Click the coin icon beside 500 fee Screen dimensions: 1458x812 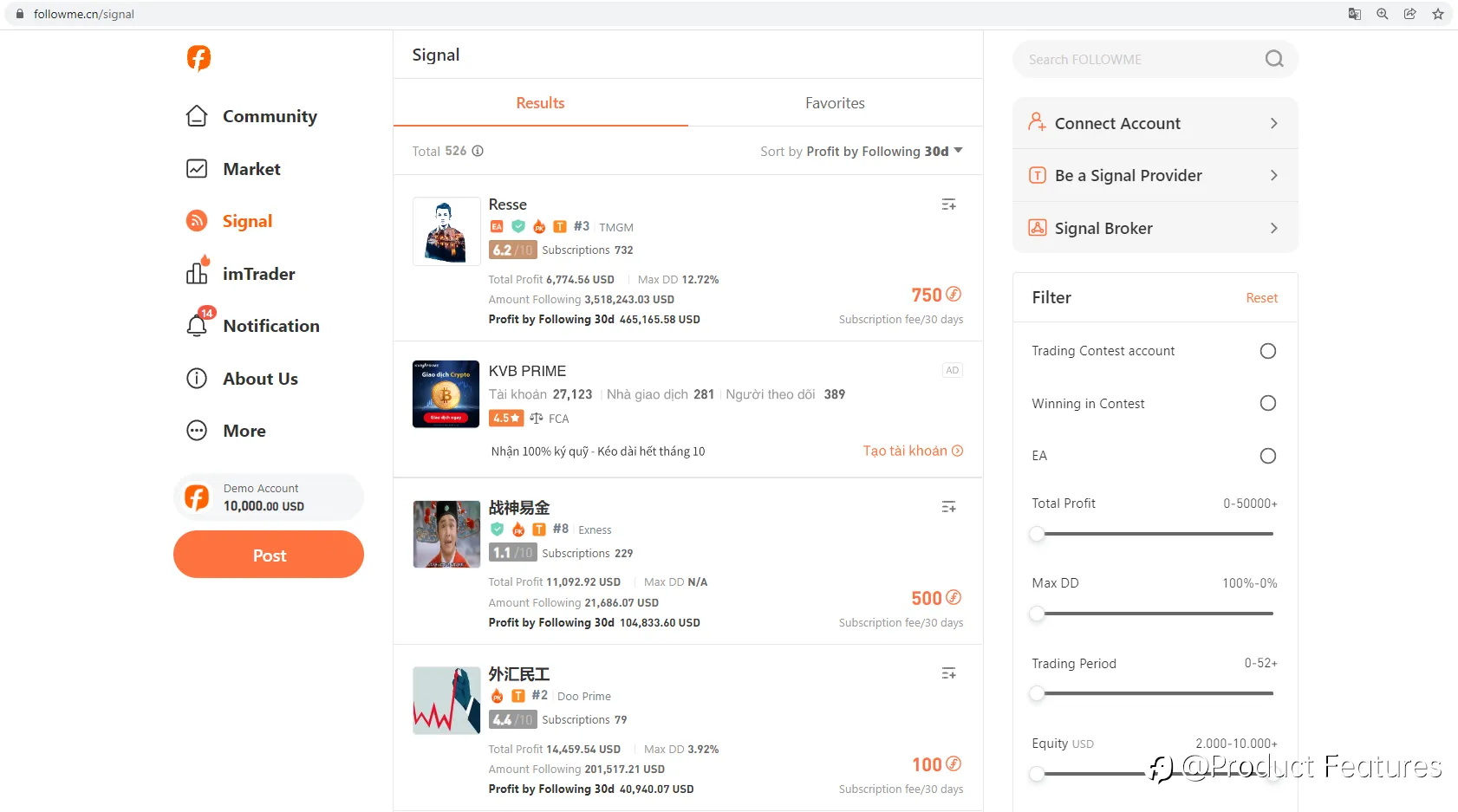pyautogui.click(x=954, y=597)
